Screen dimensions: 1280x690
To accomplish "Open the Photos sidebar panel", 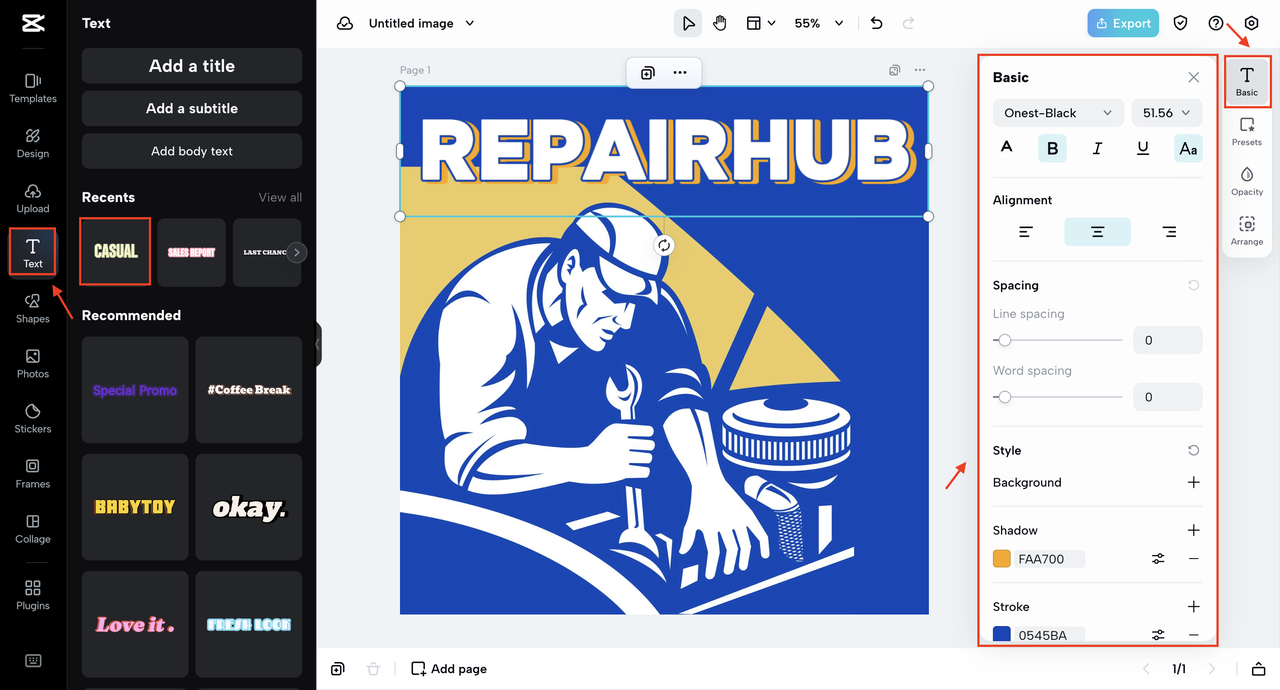I will tap(33, 363).
